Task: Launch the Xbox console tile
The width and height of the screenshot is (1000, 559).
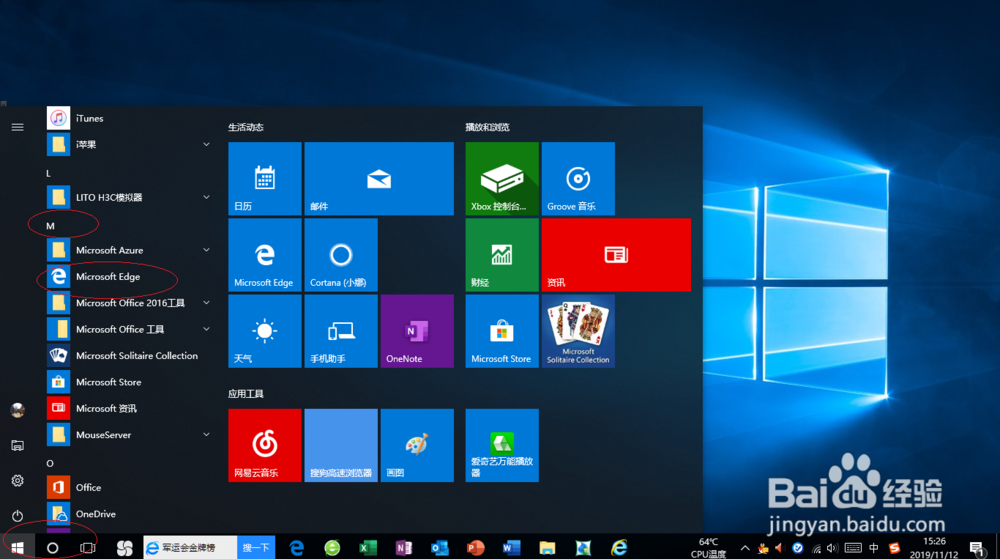Action: tap(502, 178)
